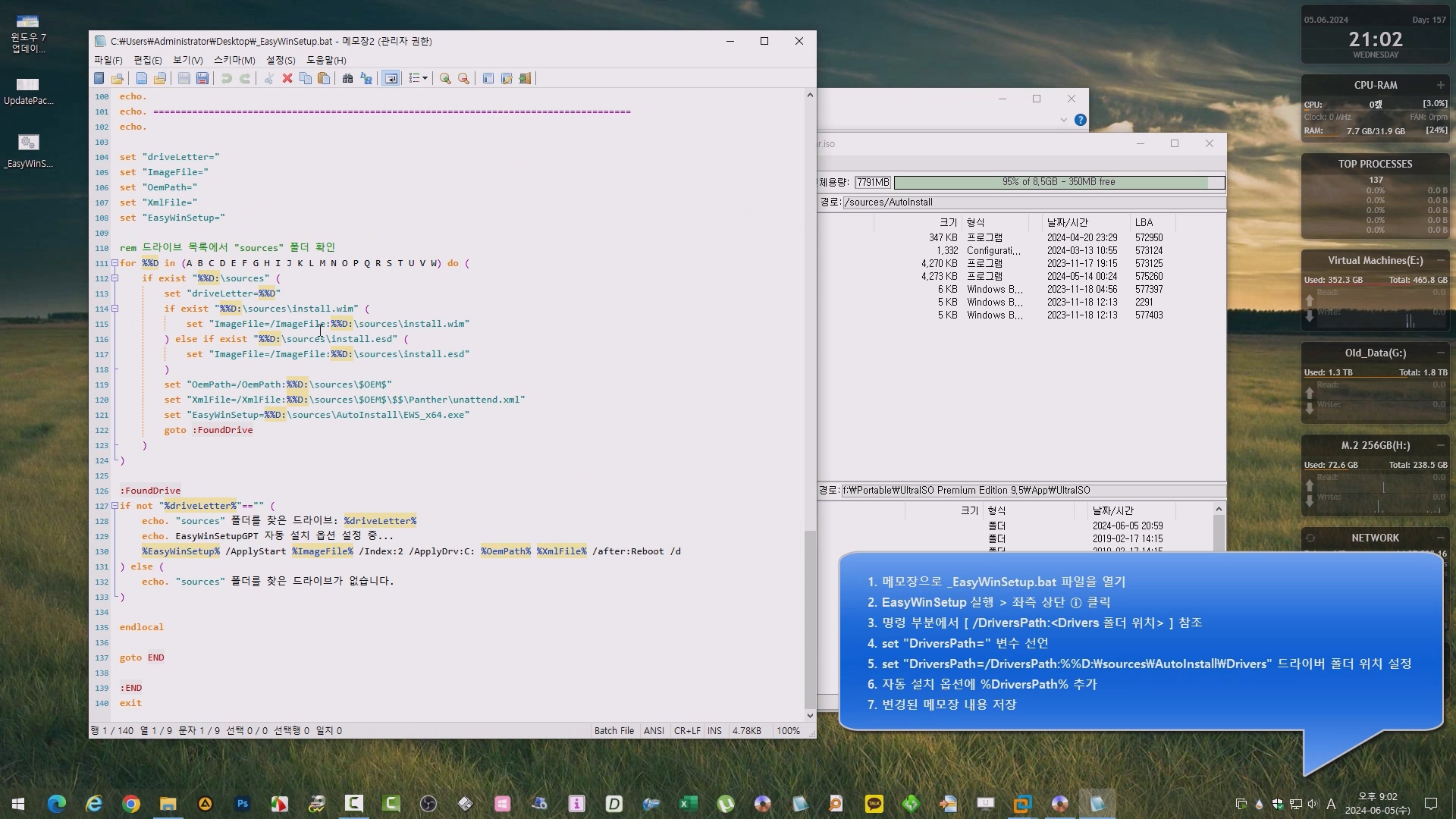Click the Copy toolbar icon
Viewport: 1456px width, 819px height.
[306, 78]
